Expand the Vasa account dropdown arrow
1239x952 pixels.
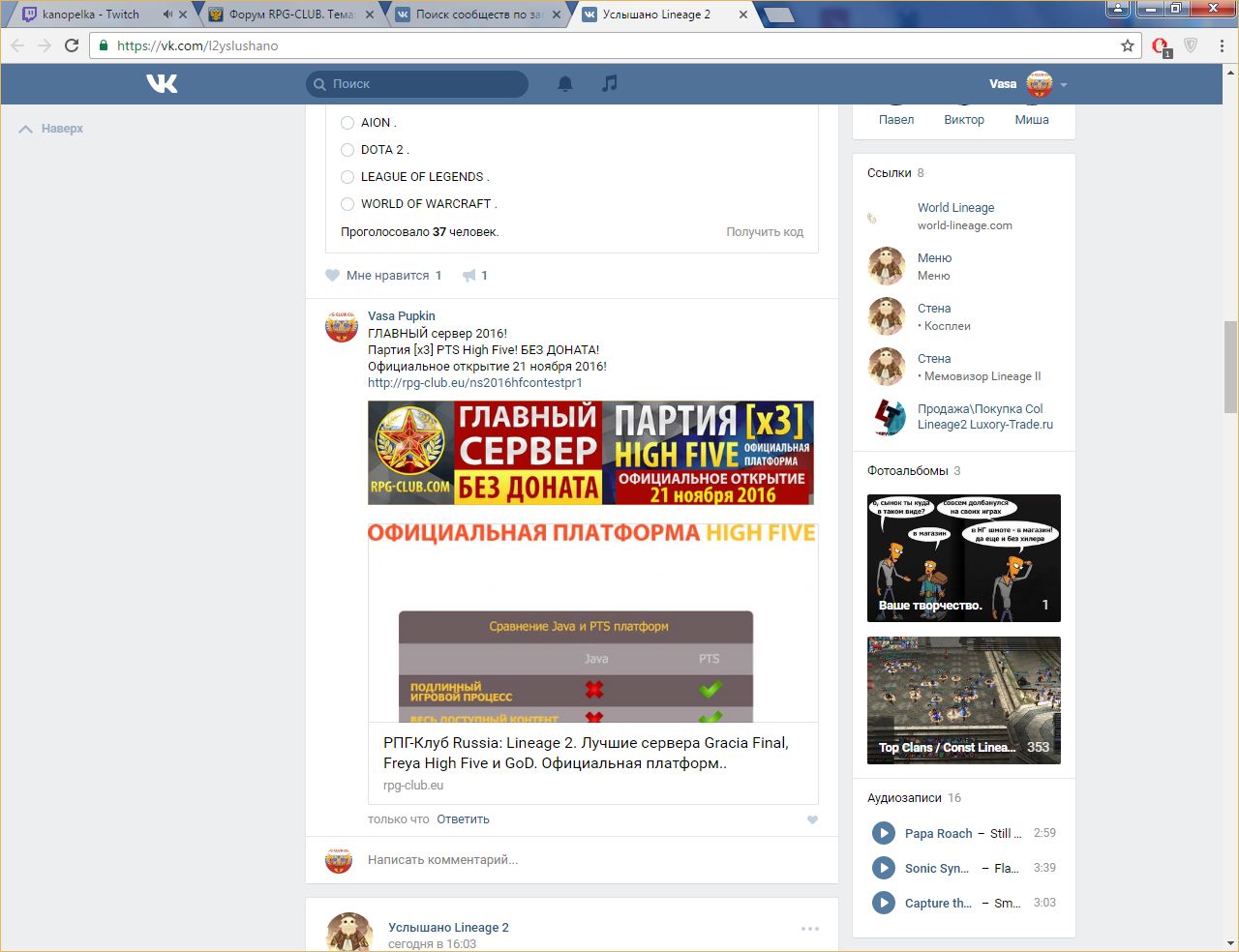[x=1064, y=85]
